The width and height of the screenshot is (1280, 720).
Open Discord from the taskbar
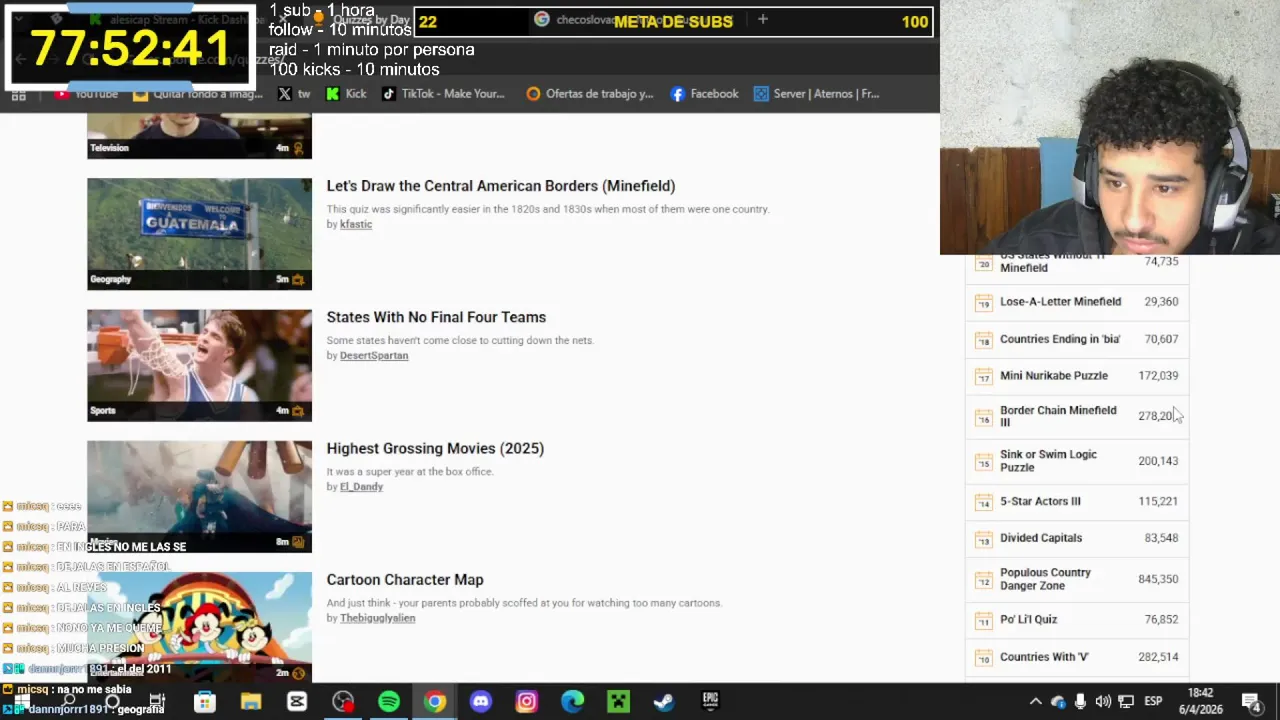click(x=481, y=701)
